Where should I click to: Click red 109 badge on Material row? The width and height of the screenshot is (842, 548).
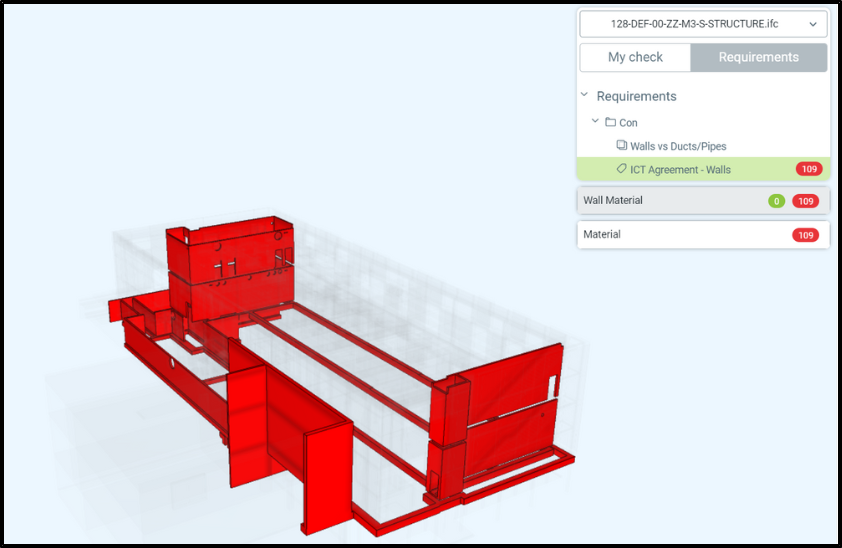(x=805, y=235)
